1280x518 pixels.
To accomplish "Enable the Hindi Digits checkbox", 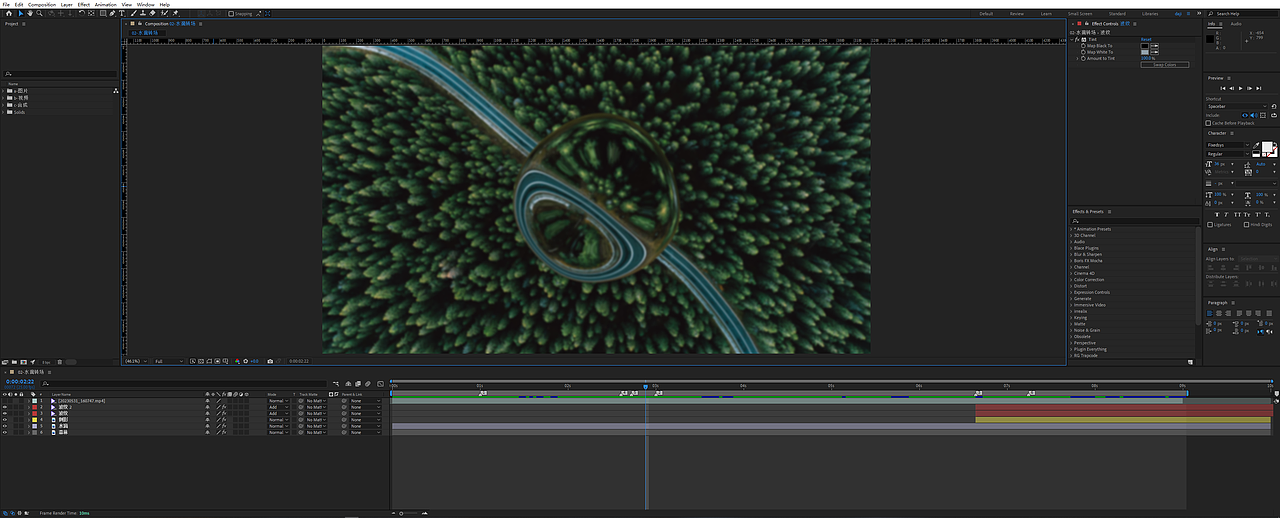I will coord(1246,225).
